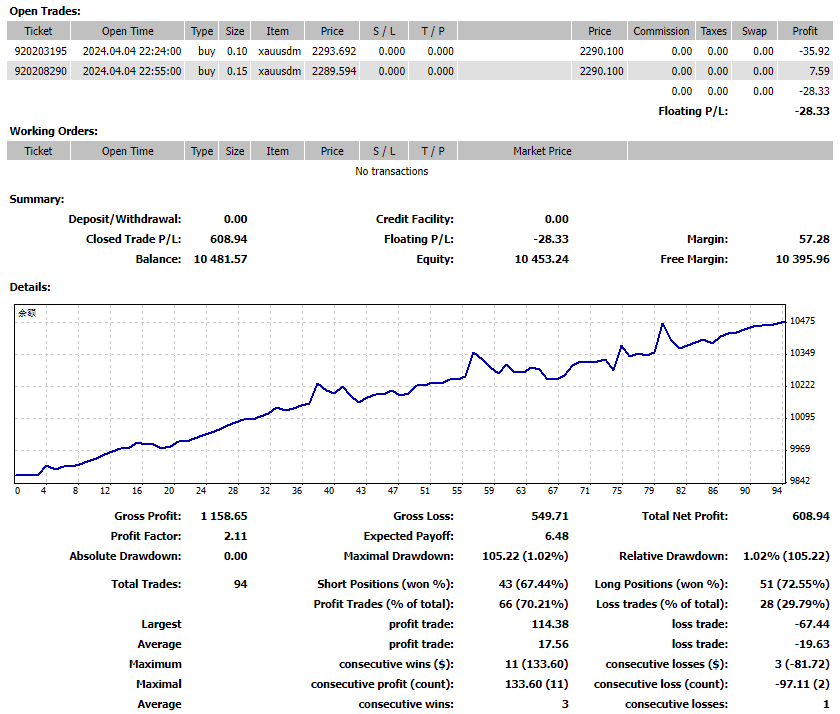Click the Market Price header in Working Orders
Image resolution: width=840 pixels, height=714 pixels.
click(542, 151)
